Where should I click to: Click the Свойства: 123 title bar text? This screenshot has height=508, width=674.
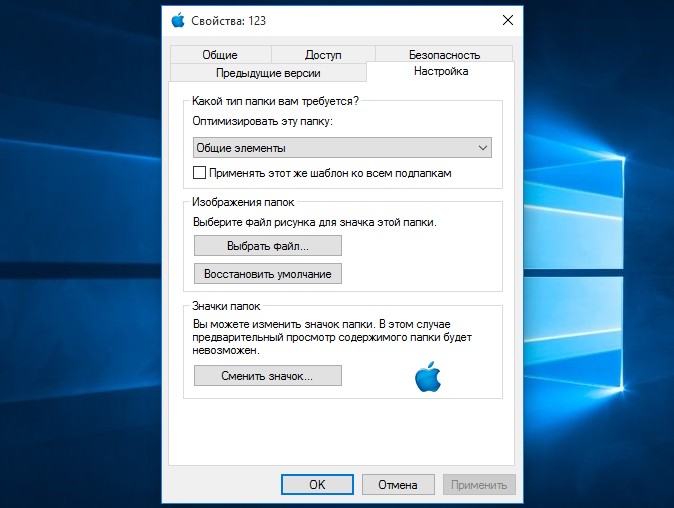pos(228,21)
